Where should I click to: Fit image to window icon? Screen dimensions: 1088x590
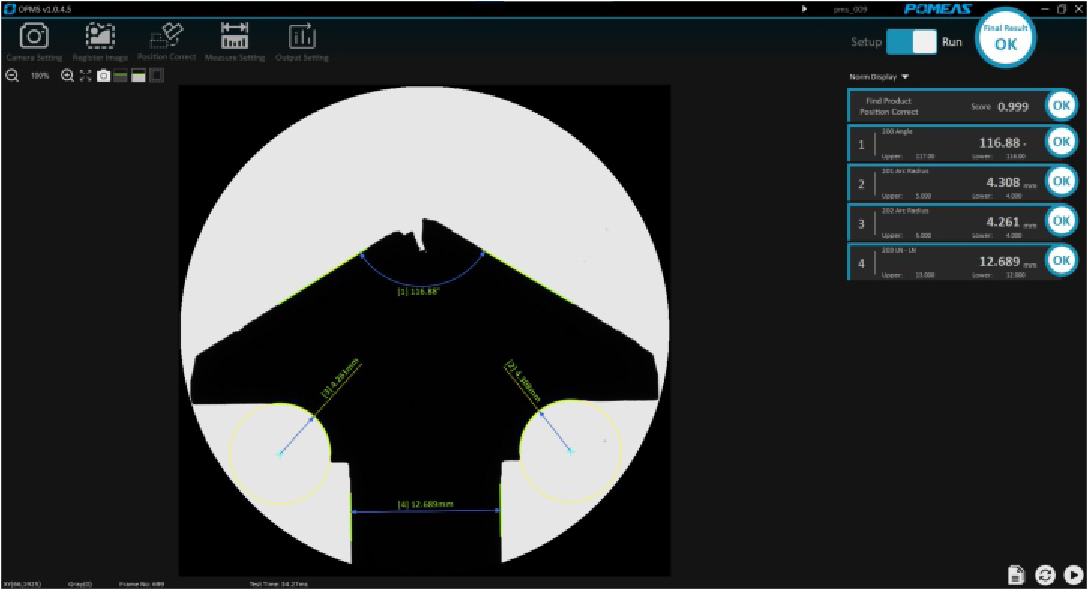tap(85, 76)
